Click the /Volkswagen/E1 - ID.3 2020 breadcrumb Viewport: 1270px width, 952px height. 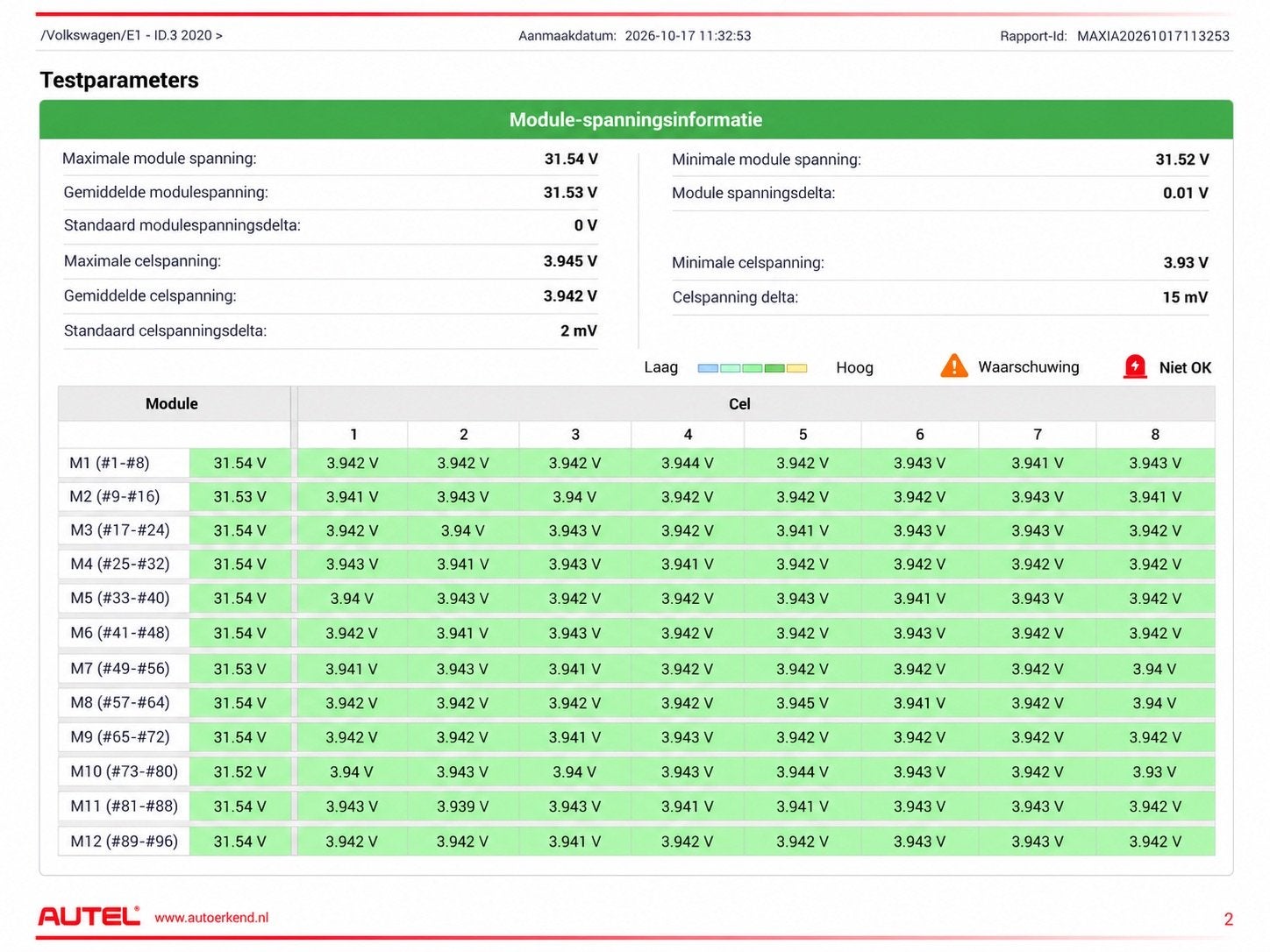(x=132, y=35)
